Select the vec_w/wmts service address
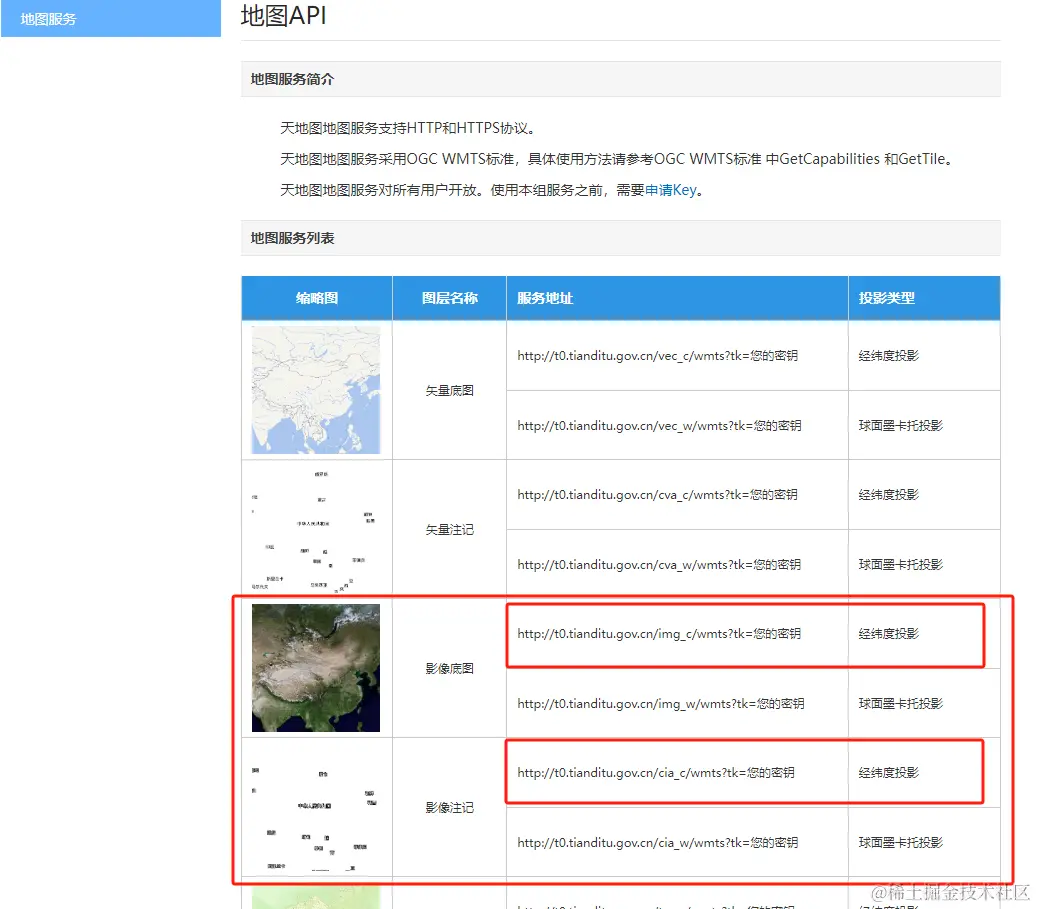The height and width of the screenshot is (909, 1037). (x=659, y=425)
